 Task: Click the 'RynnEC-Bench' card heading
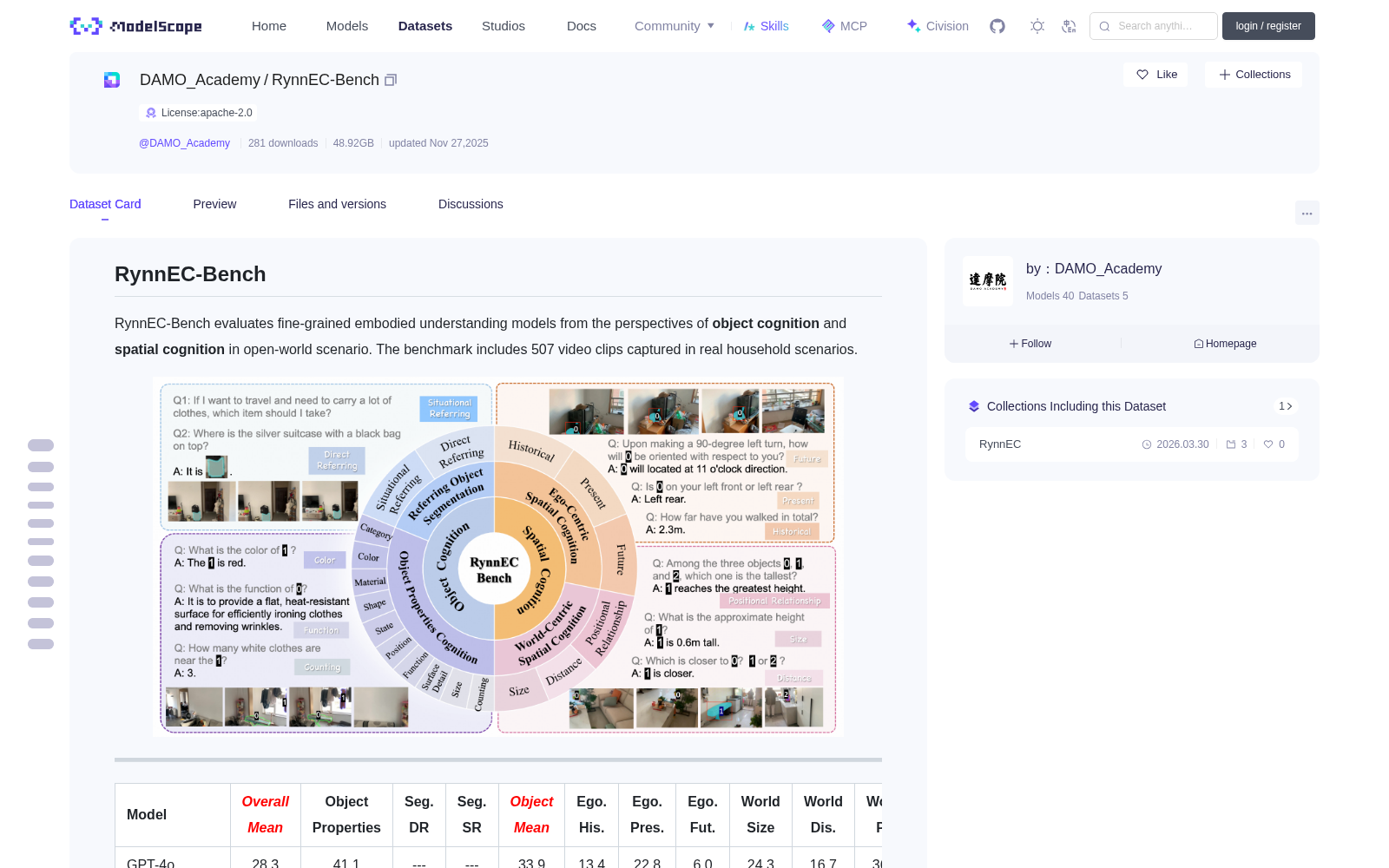click(x=190, y=274)
